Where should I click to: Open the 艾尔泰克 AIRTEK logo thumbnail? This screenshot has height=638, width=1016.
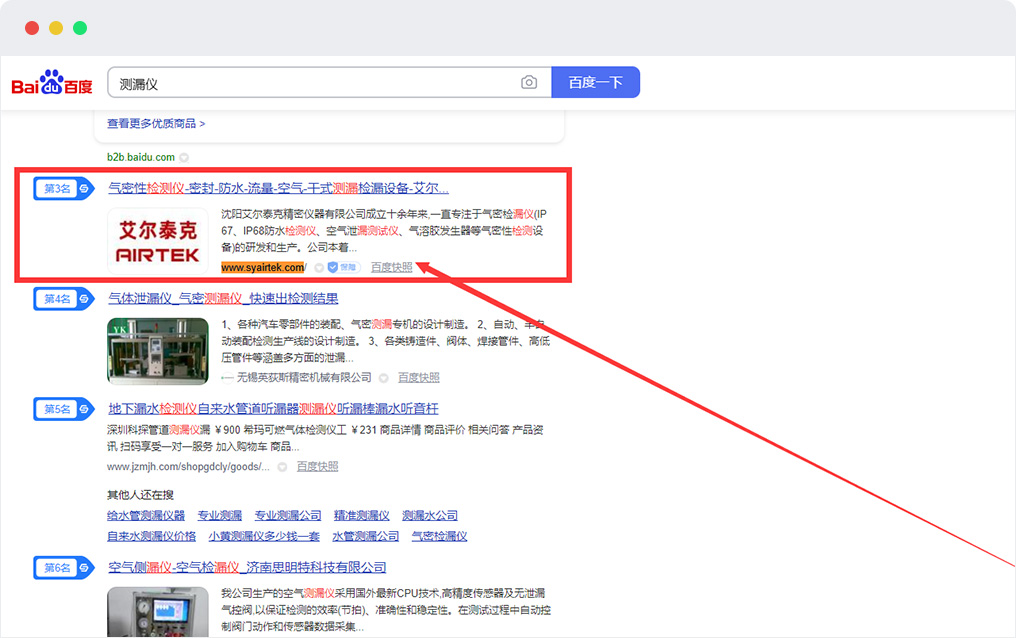(x=157, y=242)
